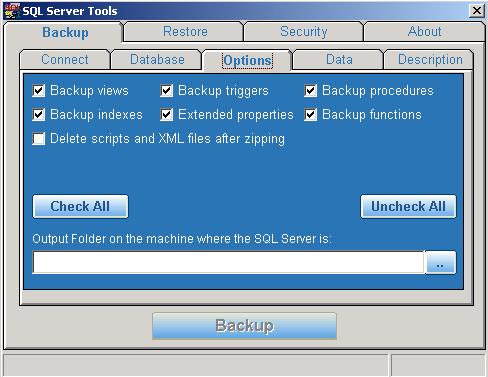Click the 'Output Folder on the machine' label
Viewport: 488px width, 377px height.
coord(182,239)
